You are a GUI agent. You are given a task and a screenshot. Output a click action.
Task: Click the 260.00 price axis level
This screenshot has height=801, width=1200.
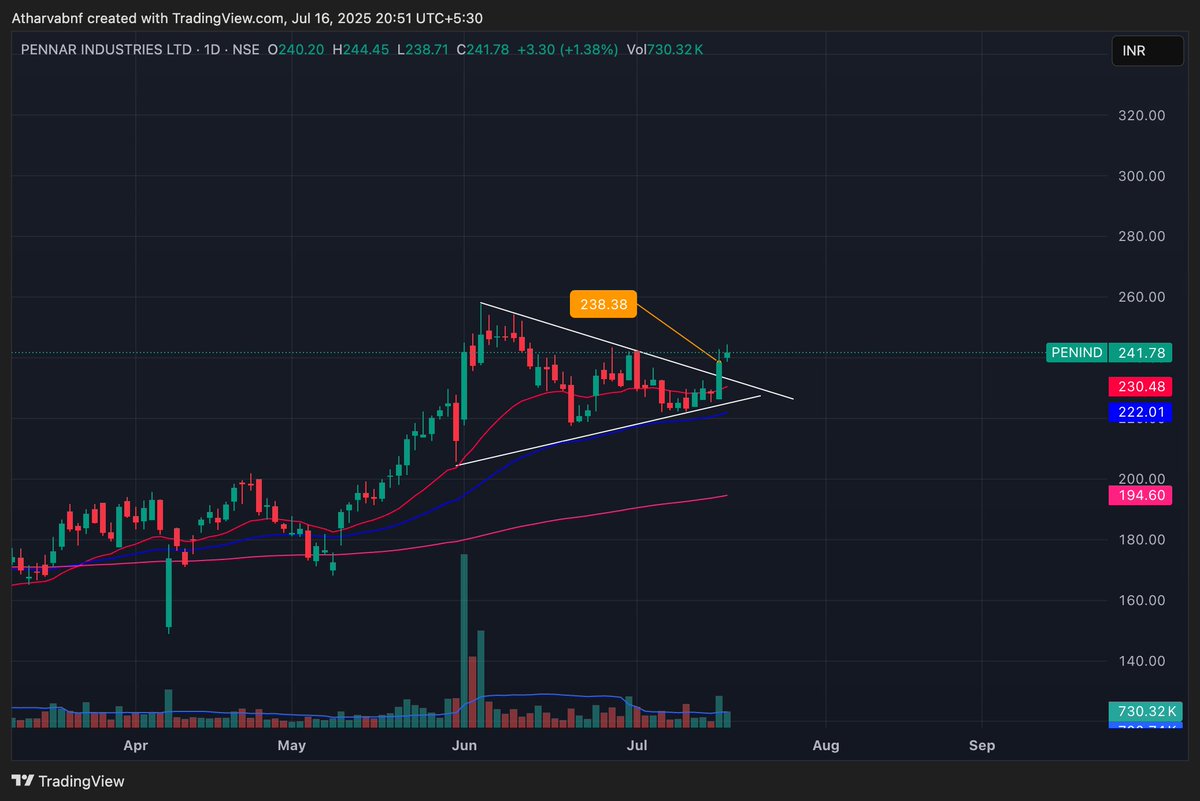[1141, 297]
